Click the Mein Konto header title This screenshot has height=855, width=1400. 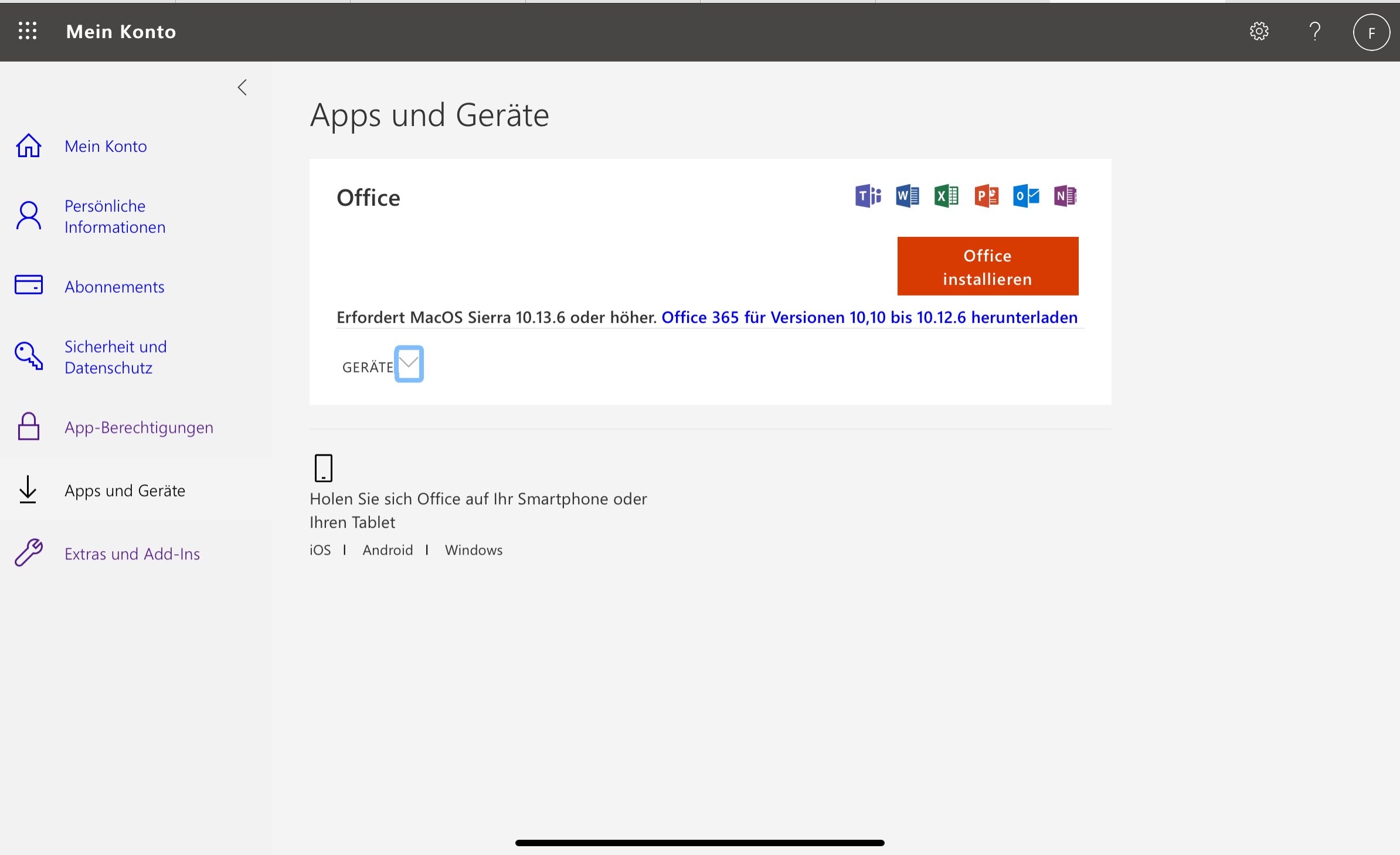(121, 32)
